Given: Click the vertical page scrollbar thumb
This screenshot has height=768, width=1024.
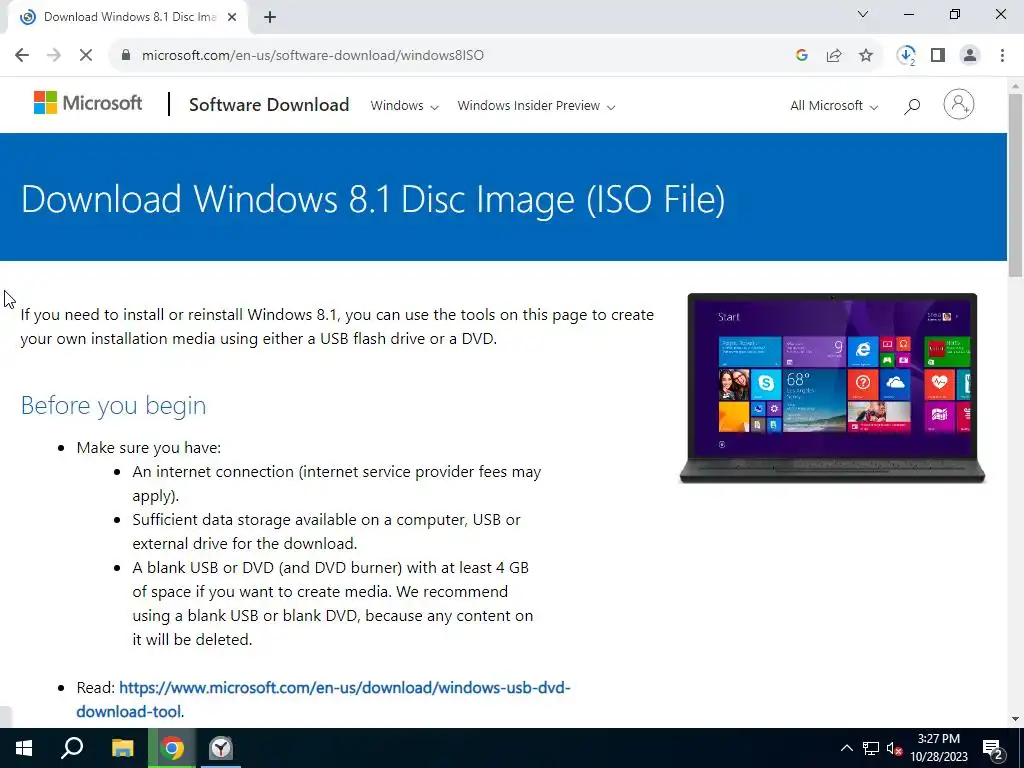Looking at the screenshot, I should [x=1015, y=186].
